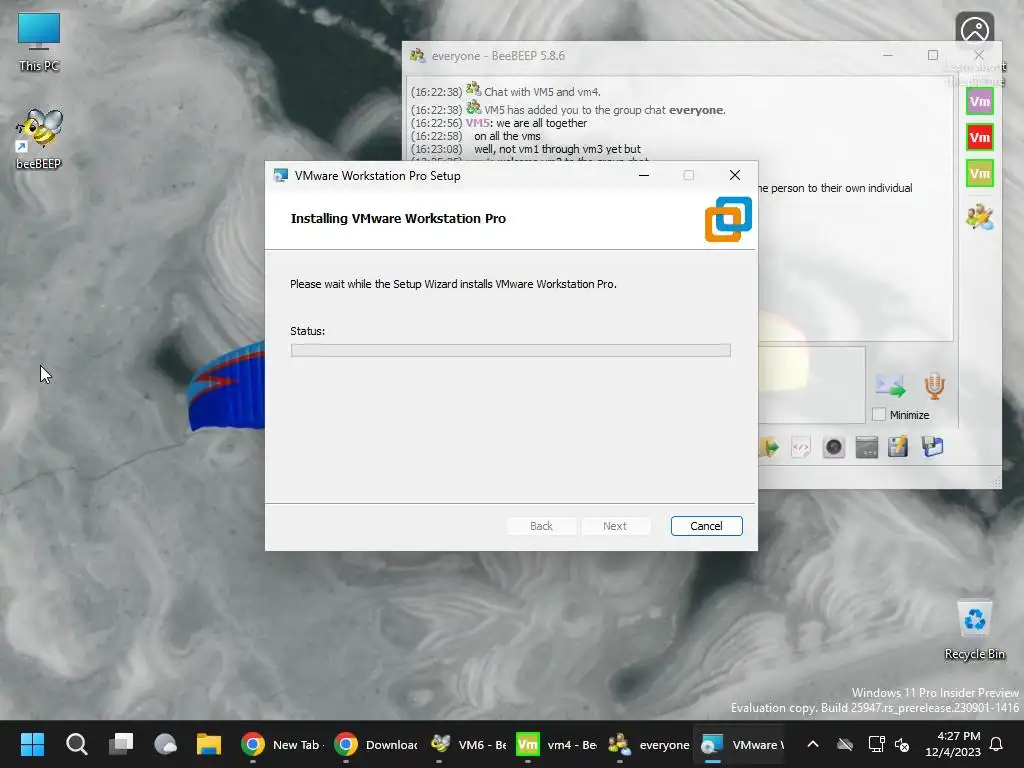Screen dimensions: 1024x768
Task: Open the network status tray icon
Action: [876, 744]
